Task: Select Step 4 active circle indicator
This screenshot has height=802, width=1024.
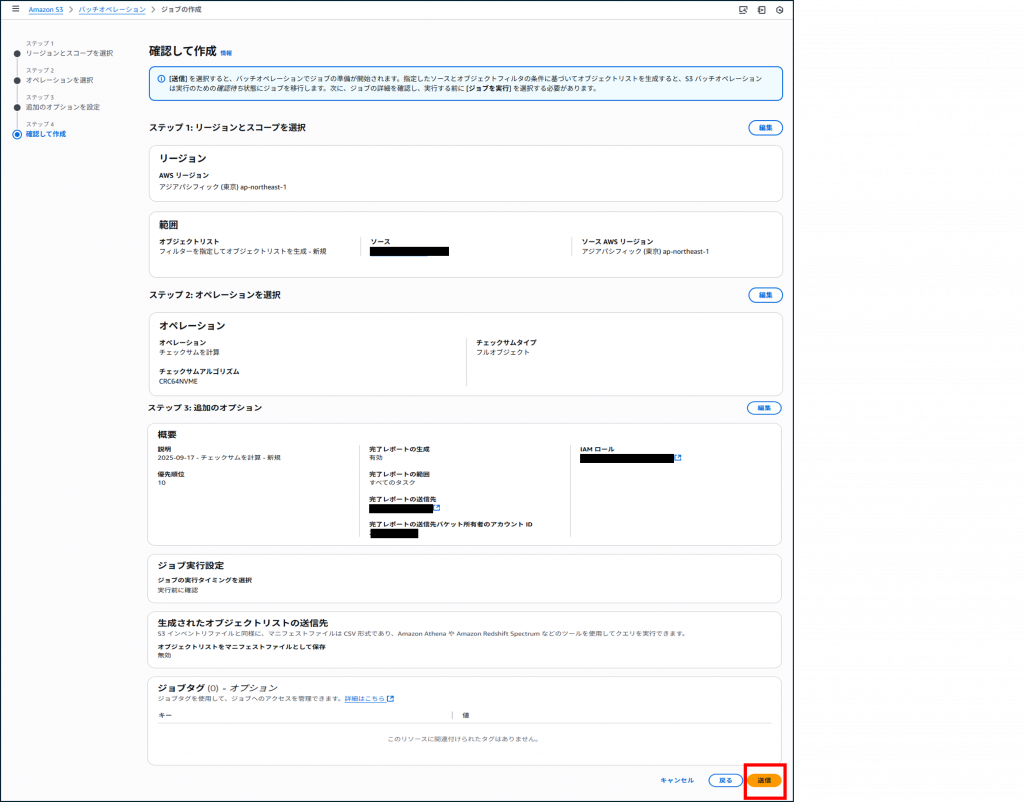Action: pos(17,133)
